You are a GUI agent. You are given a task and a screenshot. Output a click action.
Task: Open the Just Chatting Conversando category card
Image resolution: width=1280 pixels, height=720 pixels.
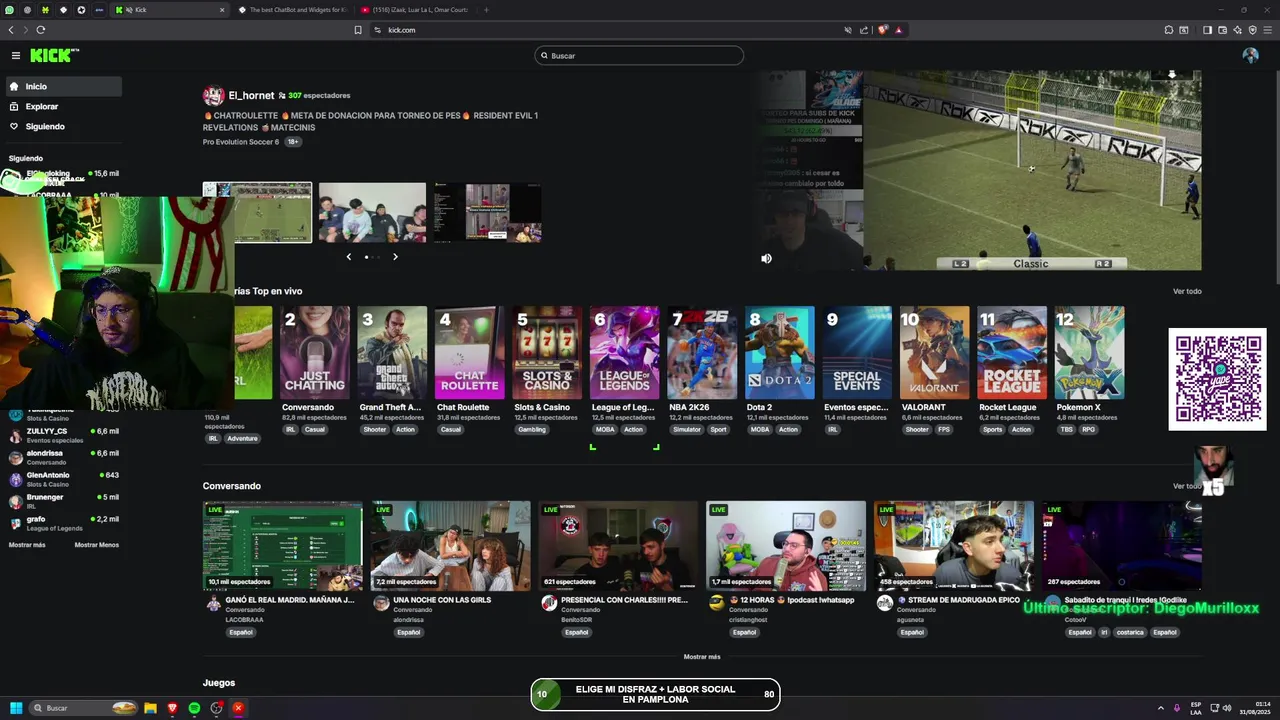315,353
